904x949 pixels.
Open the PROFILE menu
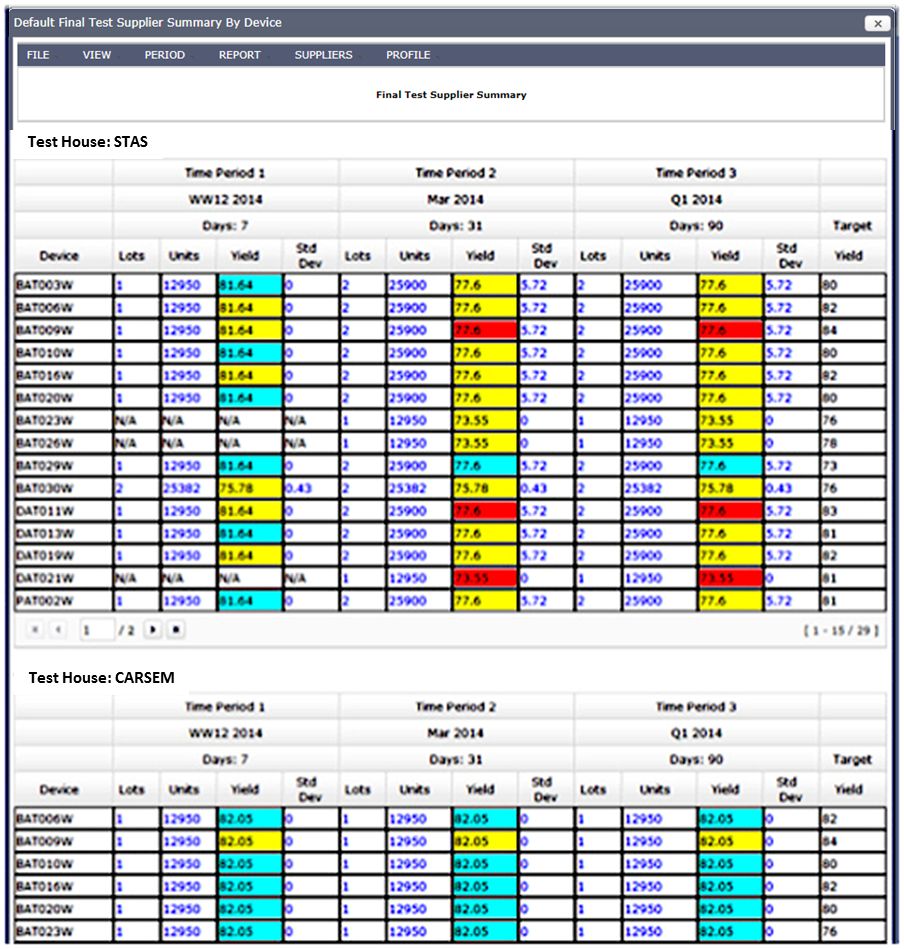click(x=408, y=55)
